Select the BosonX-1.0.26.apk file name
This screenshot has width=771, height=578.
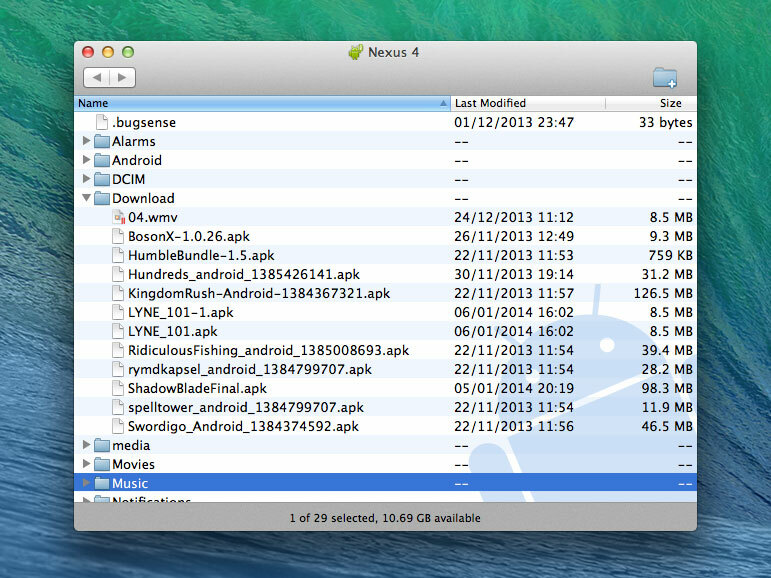click(189, 237)
